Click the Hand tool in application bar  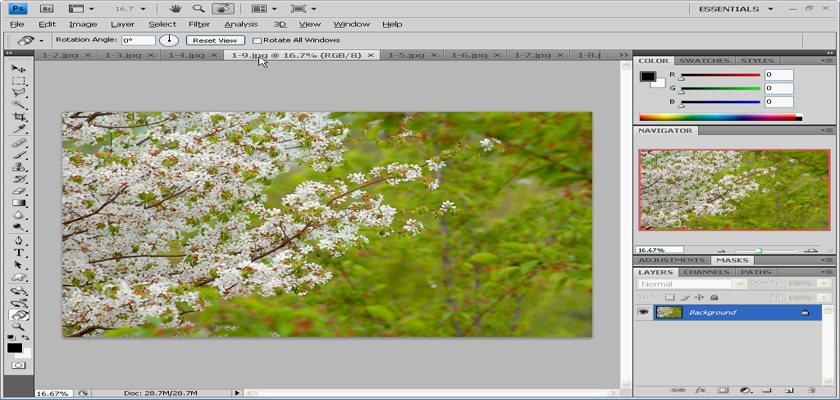click(175, 9)
